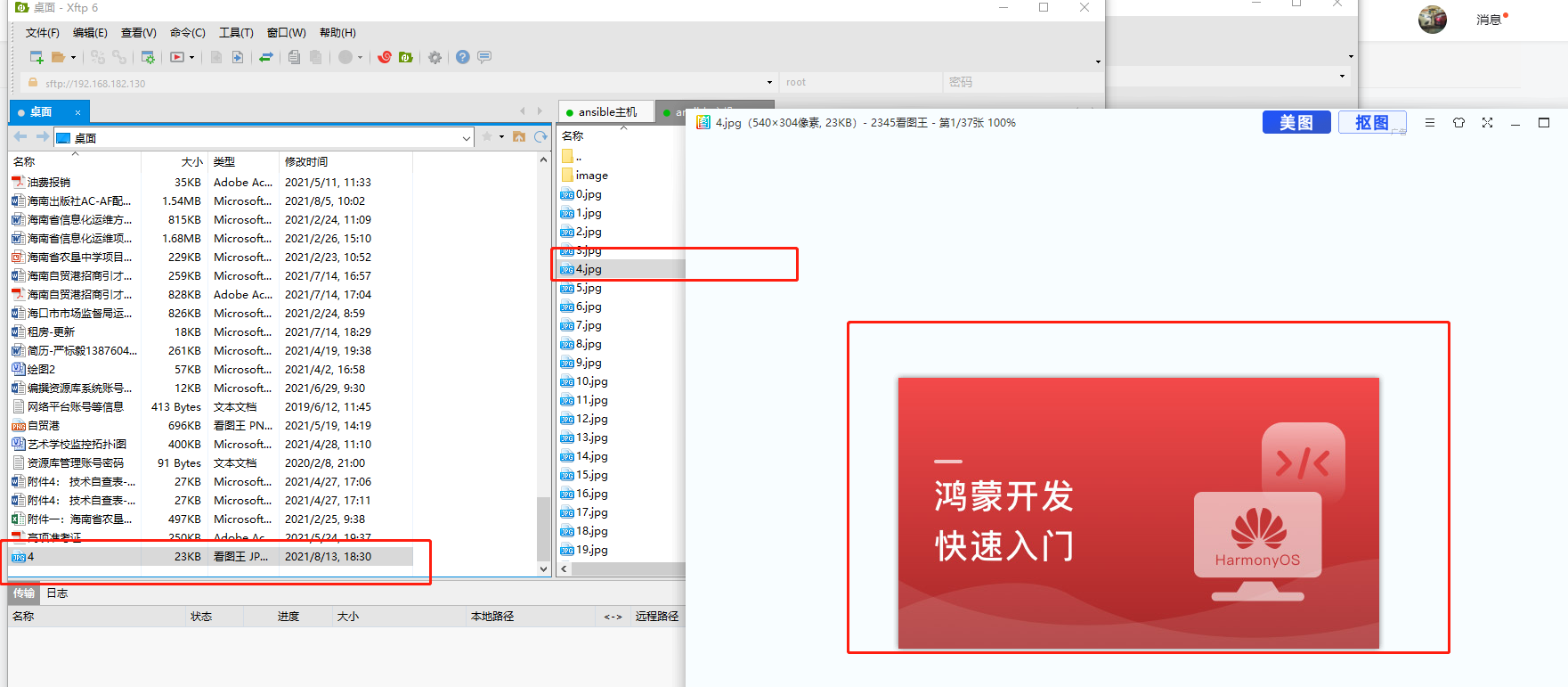Image resolution: width=1568 pixels, height=687 pixels.
Task: Open the 编辑(E) menu
Action: tap(90, 33)
